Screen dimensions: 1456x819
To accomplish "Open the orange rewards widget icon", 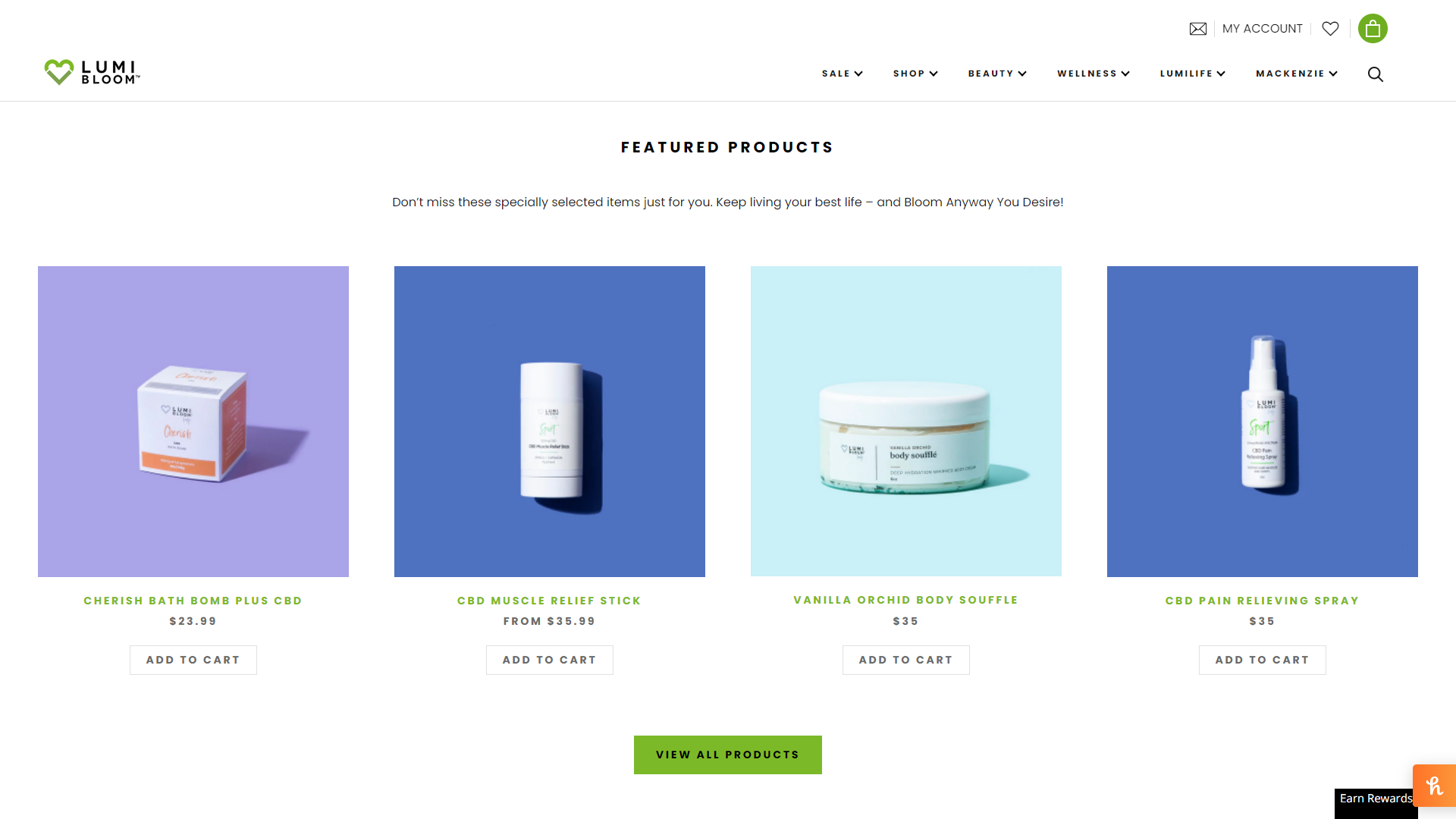I will coord(1434,786).
